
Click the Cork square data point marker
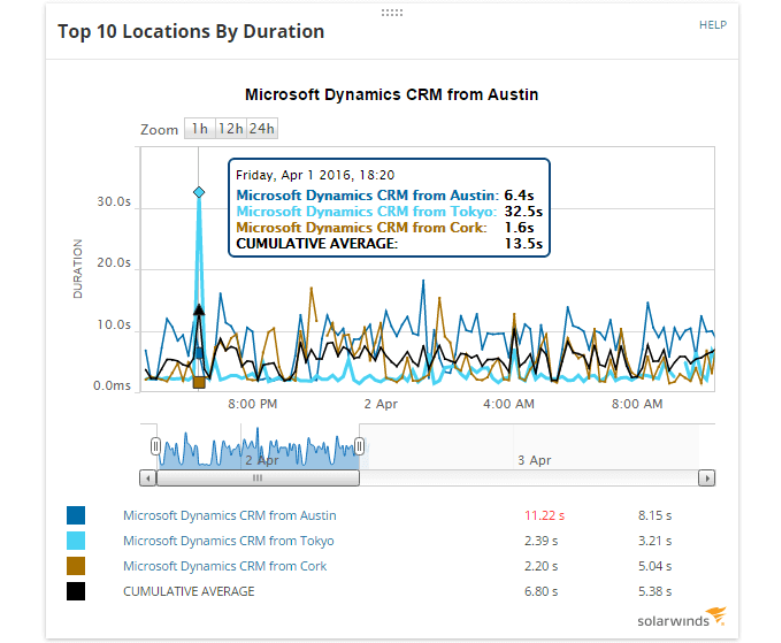tap(199, 382)
